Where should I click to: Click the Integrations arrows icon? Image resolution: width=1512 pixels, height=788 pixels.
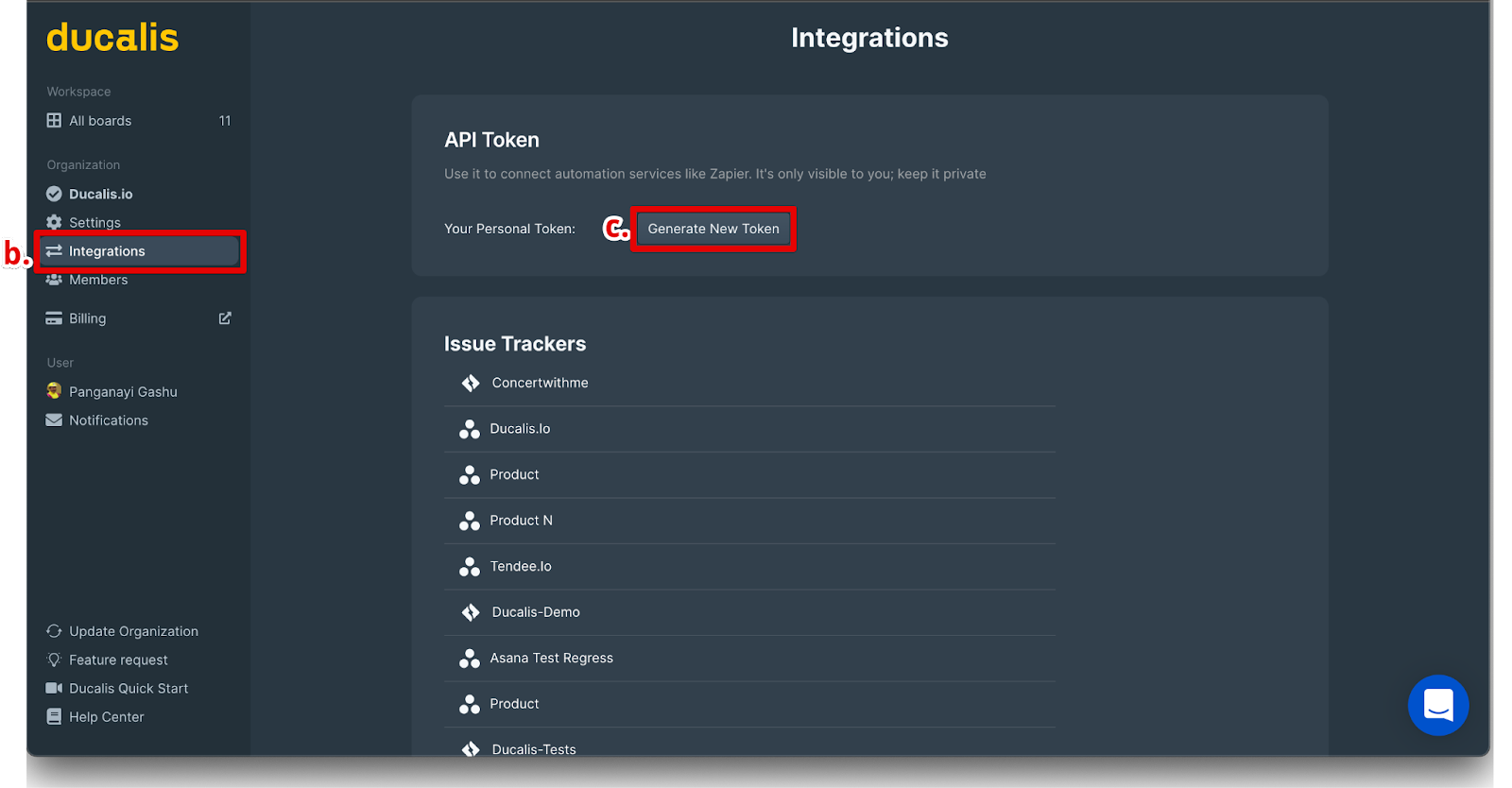point(54,251)
